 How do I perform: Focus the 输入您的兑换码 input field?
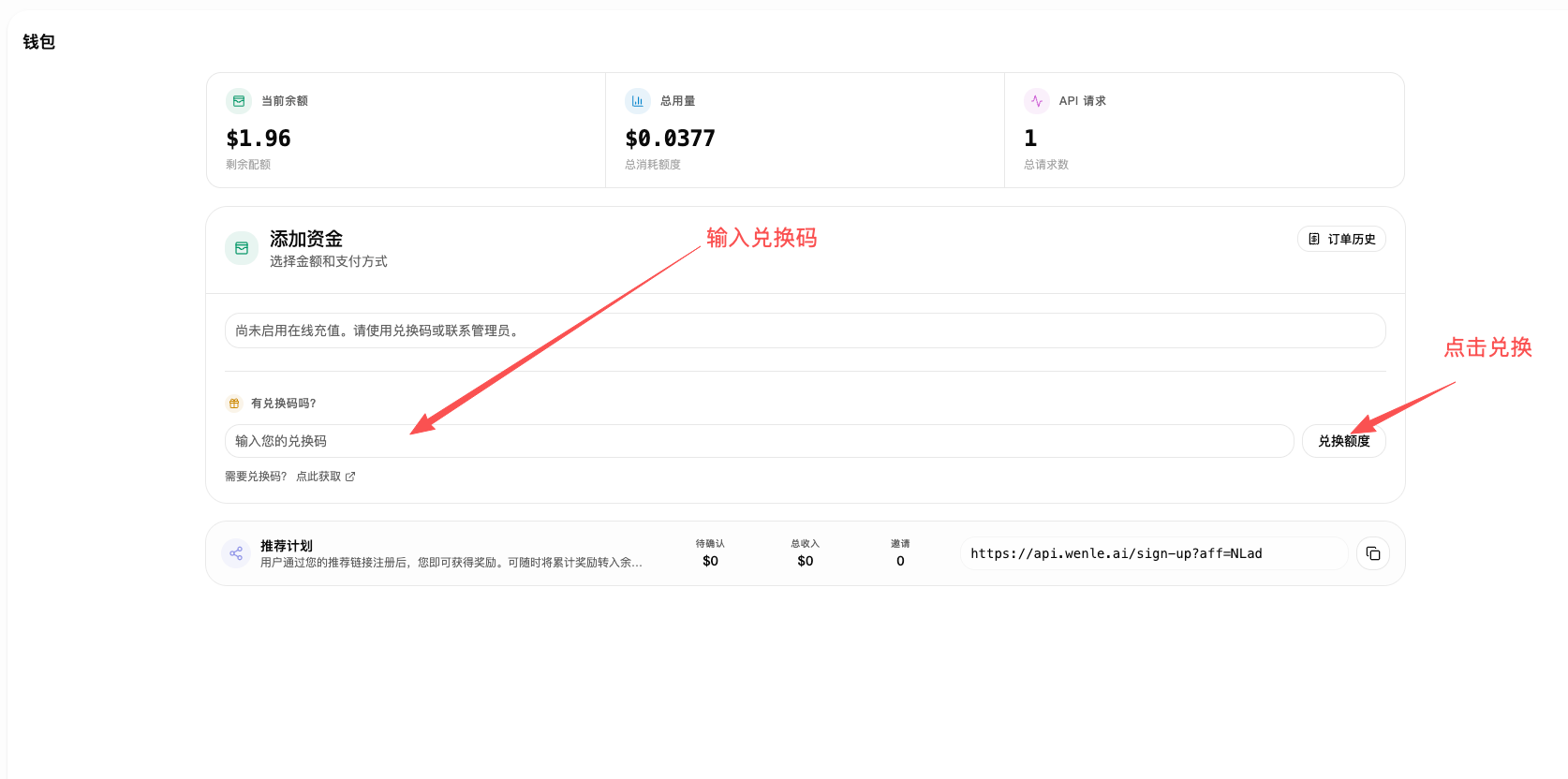(760, 441)
